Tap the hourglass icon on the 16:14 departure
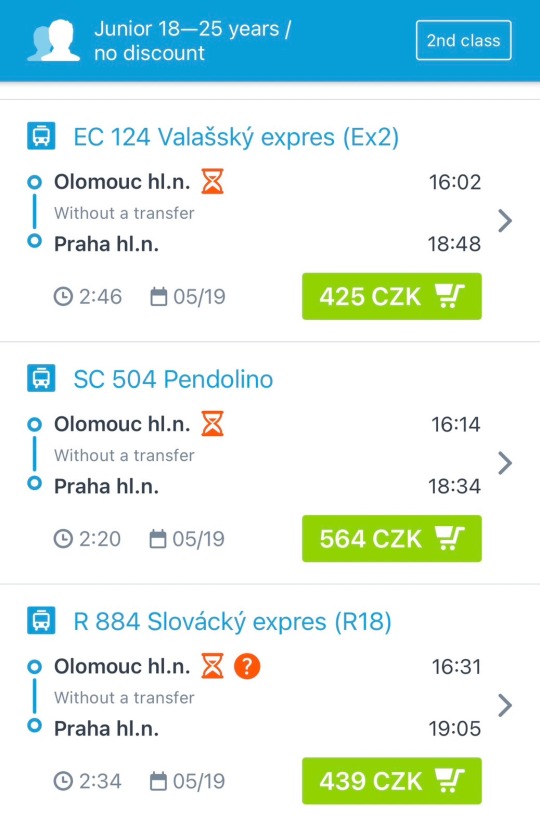Image resolution: width=540 pixels, height=822 pixels. pos(212,424)
